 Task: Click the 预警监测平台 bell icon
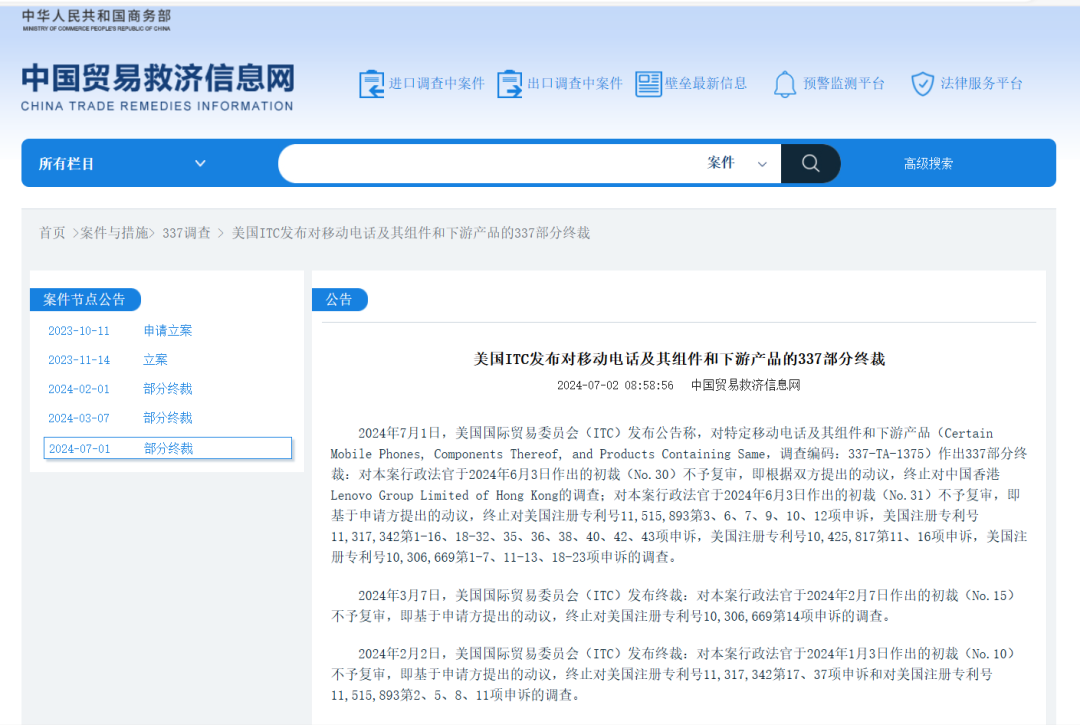coord(785,84)
